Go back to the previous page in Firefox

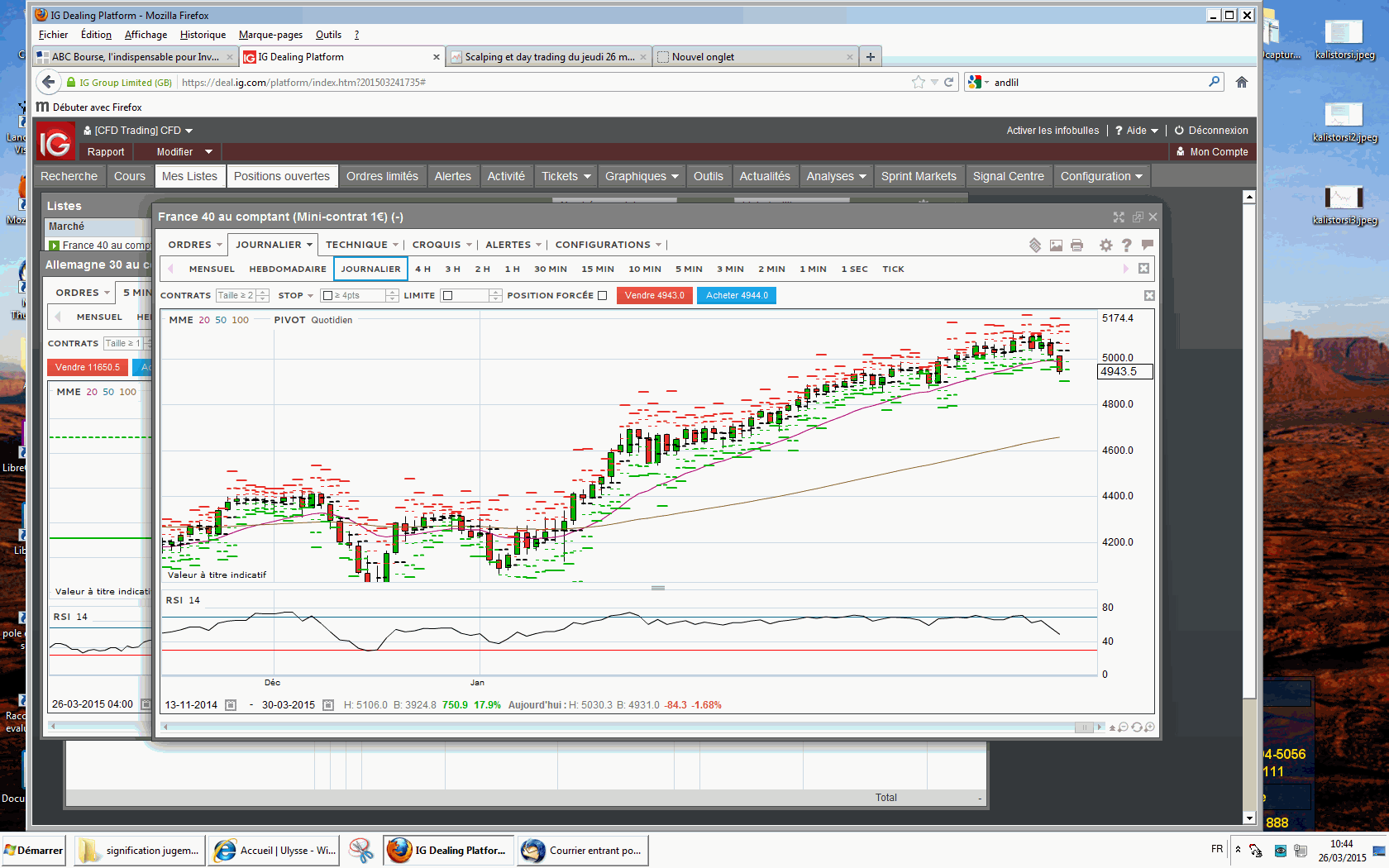(49, 82)
